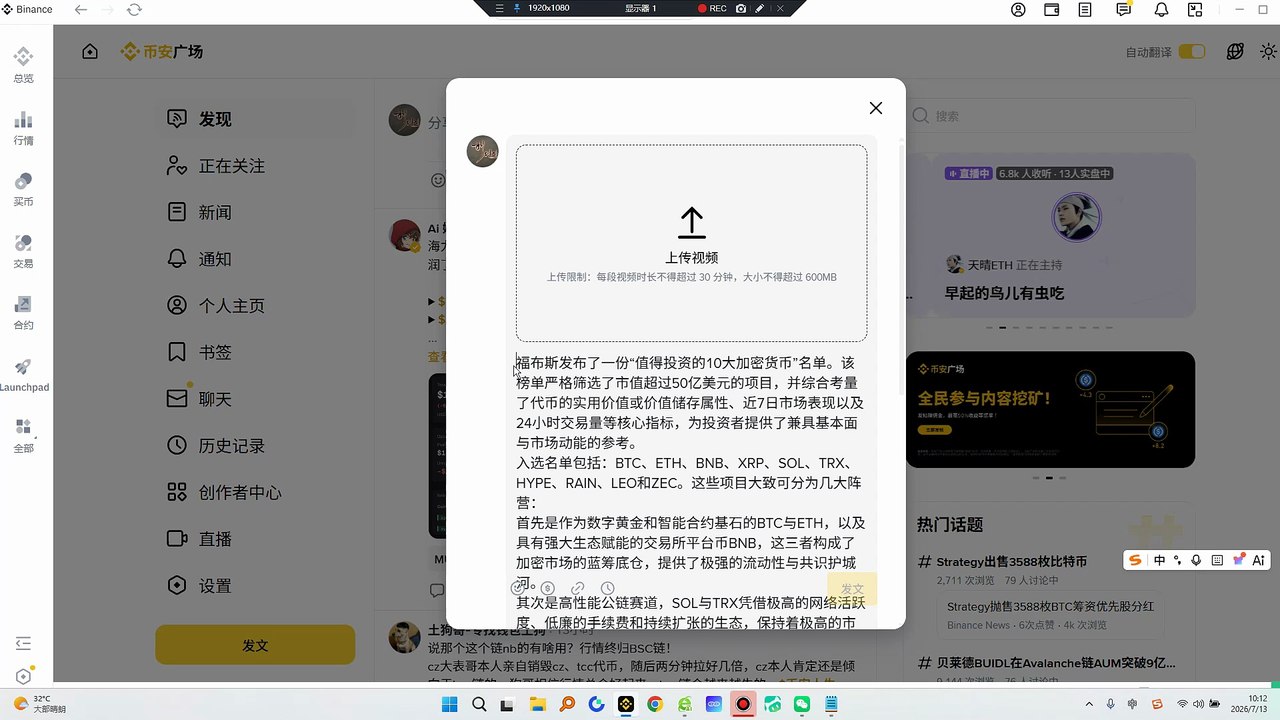
Task: Open the account profile icon in title bar
Action: click(1018, 9)
